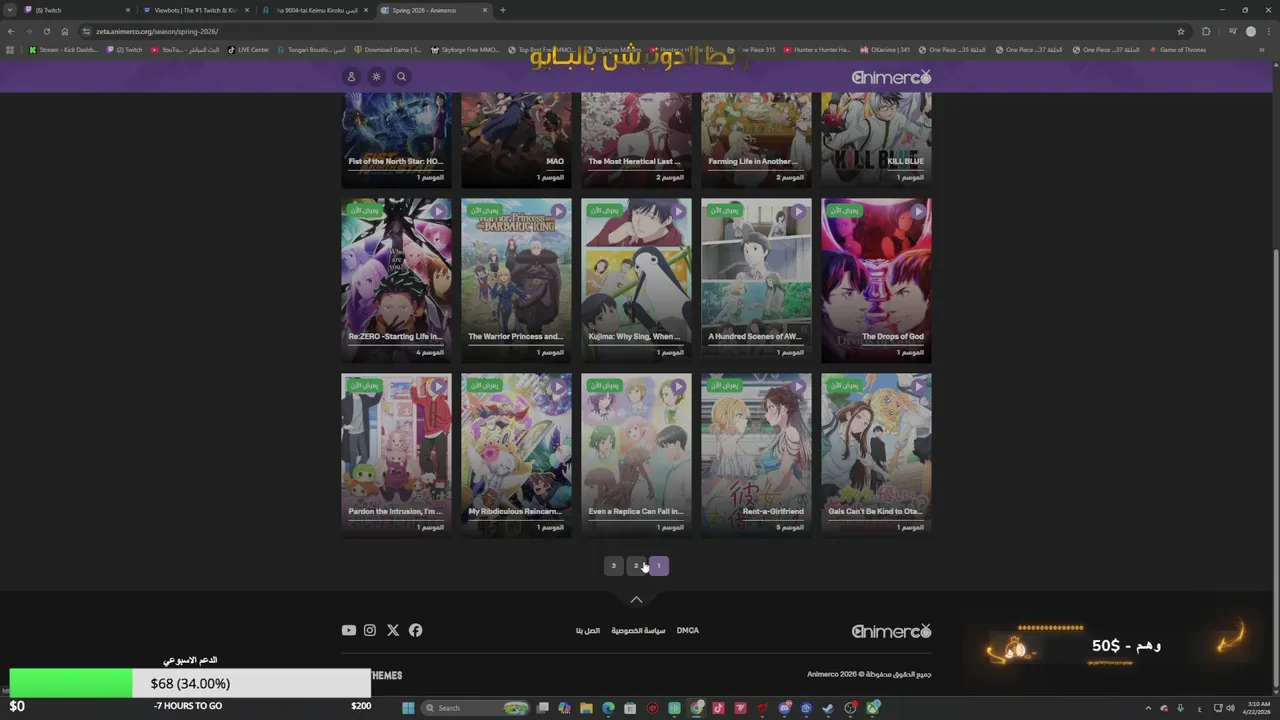
Task: Open Fist of the North Star title
Action: point(396,161)
